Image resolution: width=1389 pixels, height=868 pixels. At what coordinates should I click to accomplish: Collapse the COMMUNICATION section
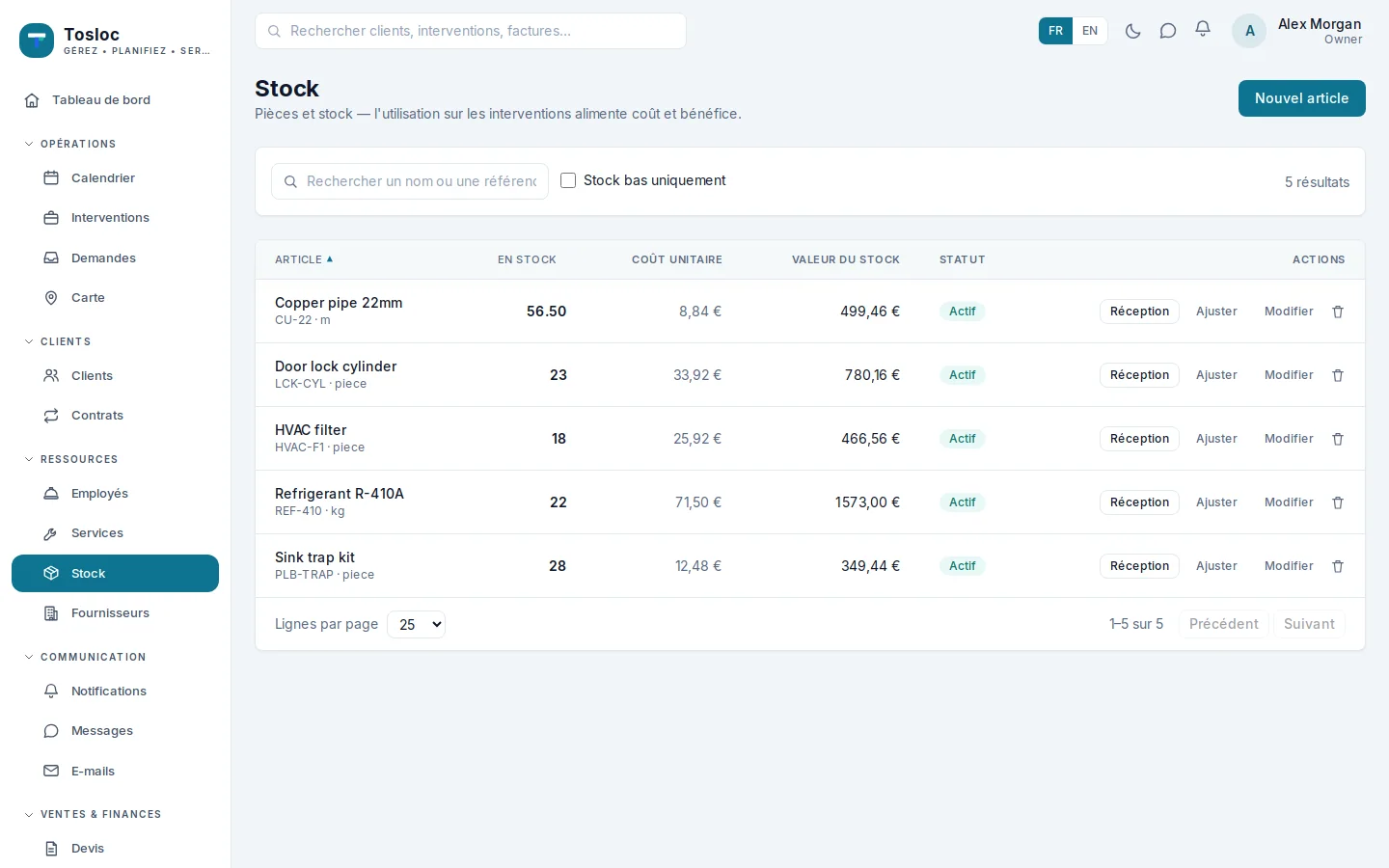pos(85,657)
